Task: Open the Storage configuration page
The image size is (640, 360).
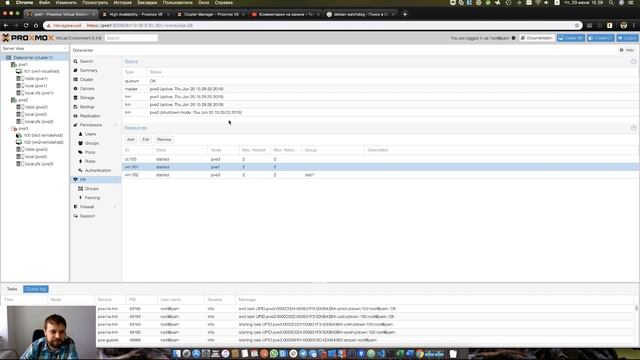Action: 87,98
